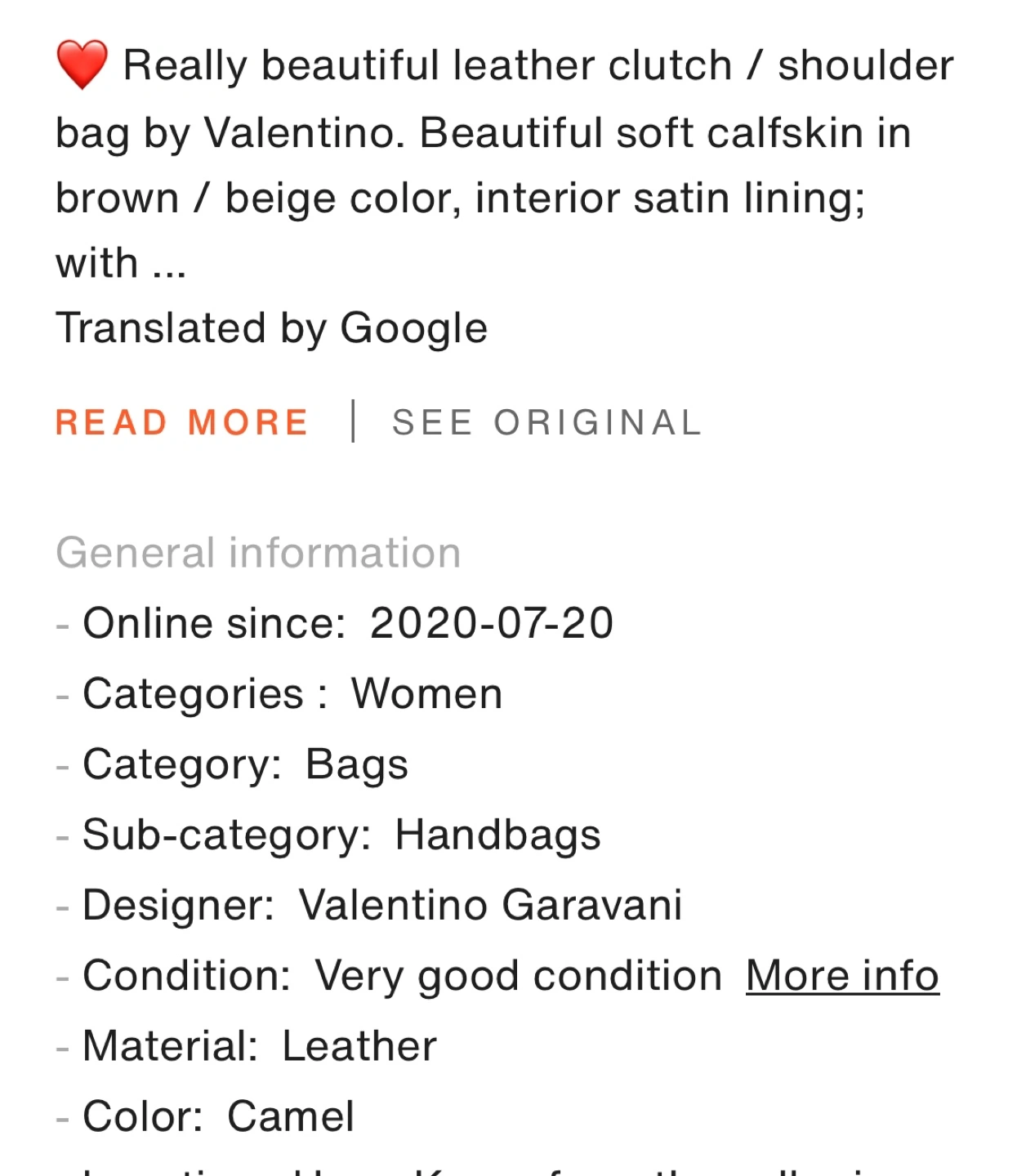Select the Women categories value

[x=426, y=694]
